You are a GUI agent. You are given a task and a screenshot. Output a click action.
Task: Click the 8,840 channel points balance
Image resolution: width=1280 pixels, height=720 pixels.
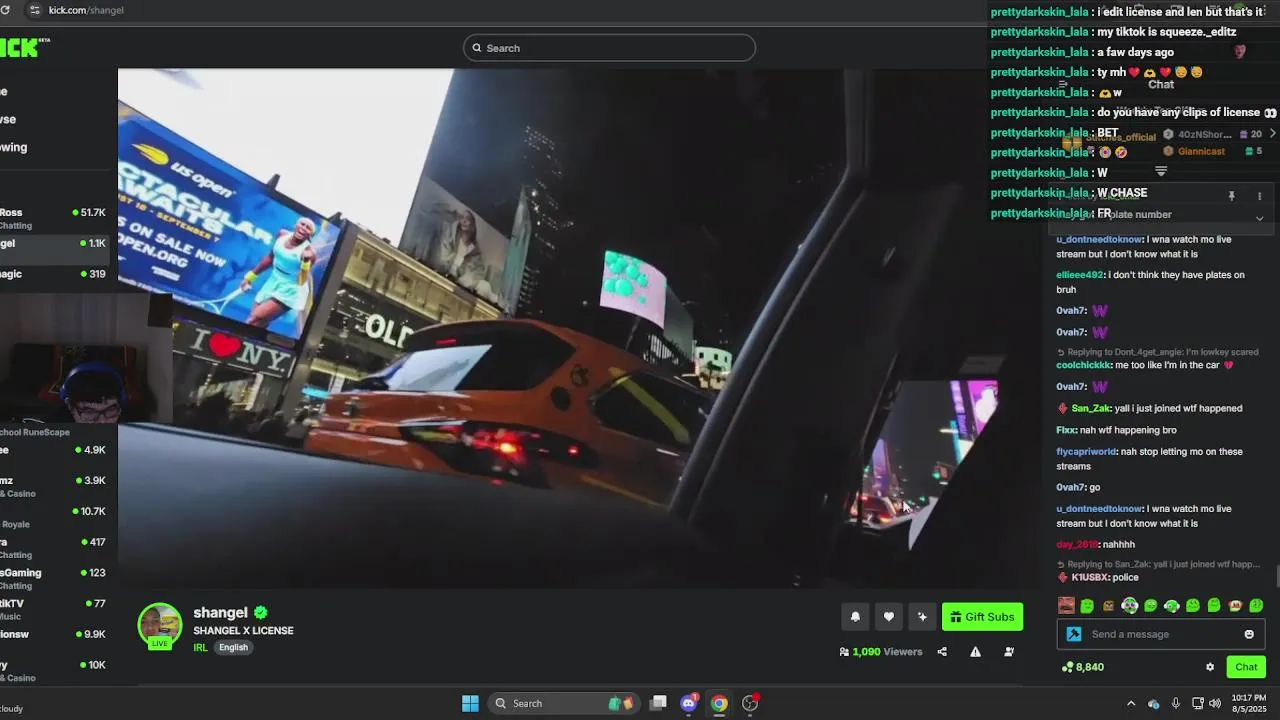tap(1083, 667)
